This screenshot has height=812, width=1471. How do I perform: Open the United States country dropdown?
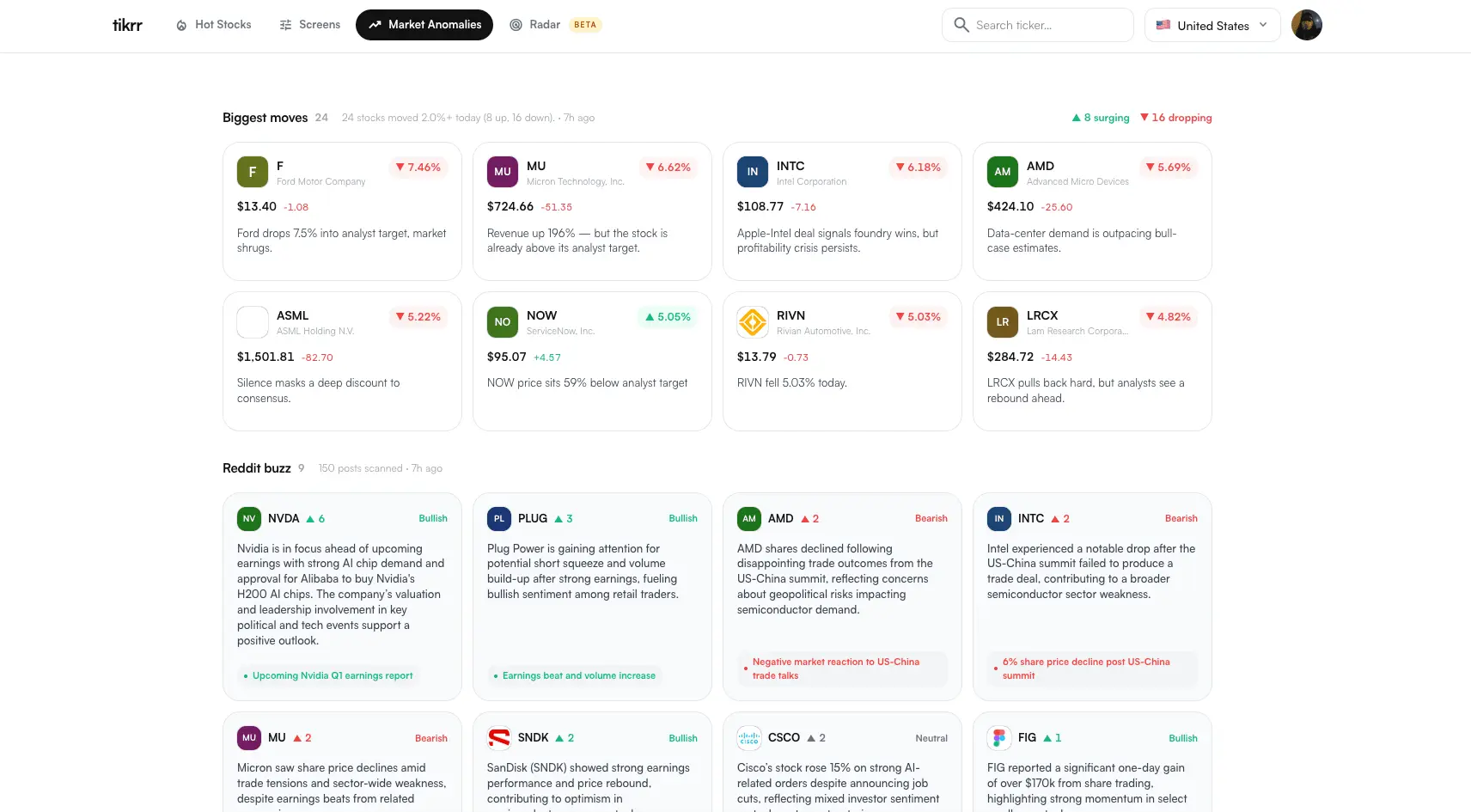(1212, 25)
